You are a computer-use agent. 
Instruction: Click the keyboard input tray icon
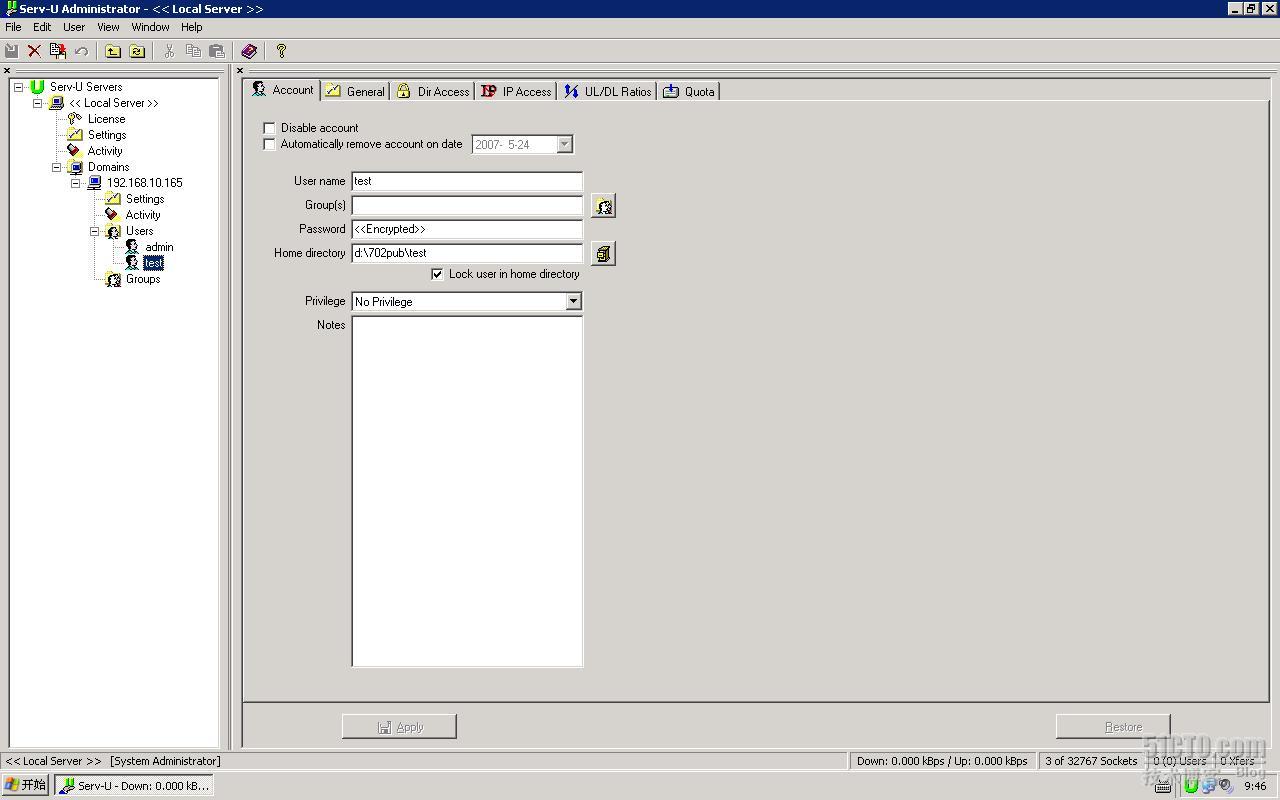point(1163,786)
